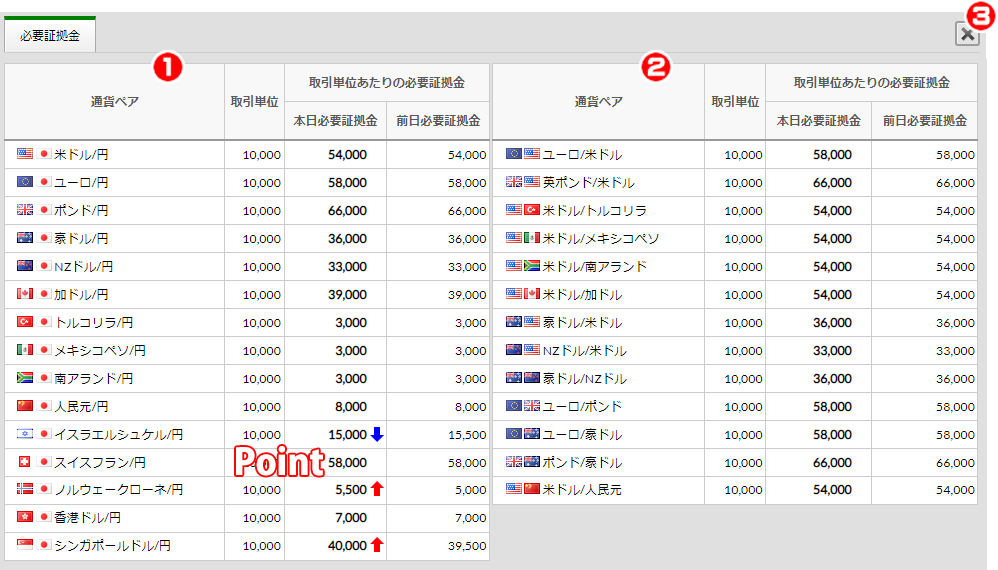
Task: Select the 米ドル/人民元 currency pair
Action: click(582, 490)
